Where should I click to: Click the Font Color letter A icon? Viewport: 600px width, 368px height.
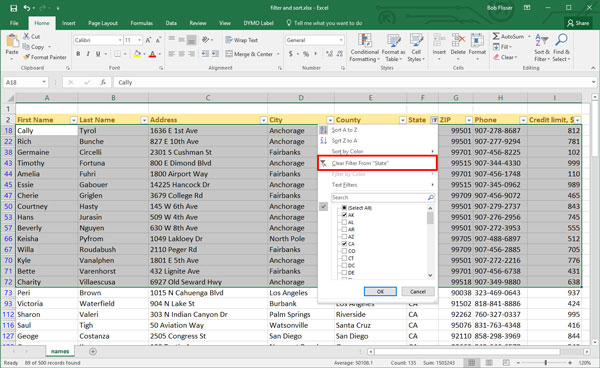pos(152,54)
